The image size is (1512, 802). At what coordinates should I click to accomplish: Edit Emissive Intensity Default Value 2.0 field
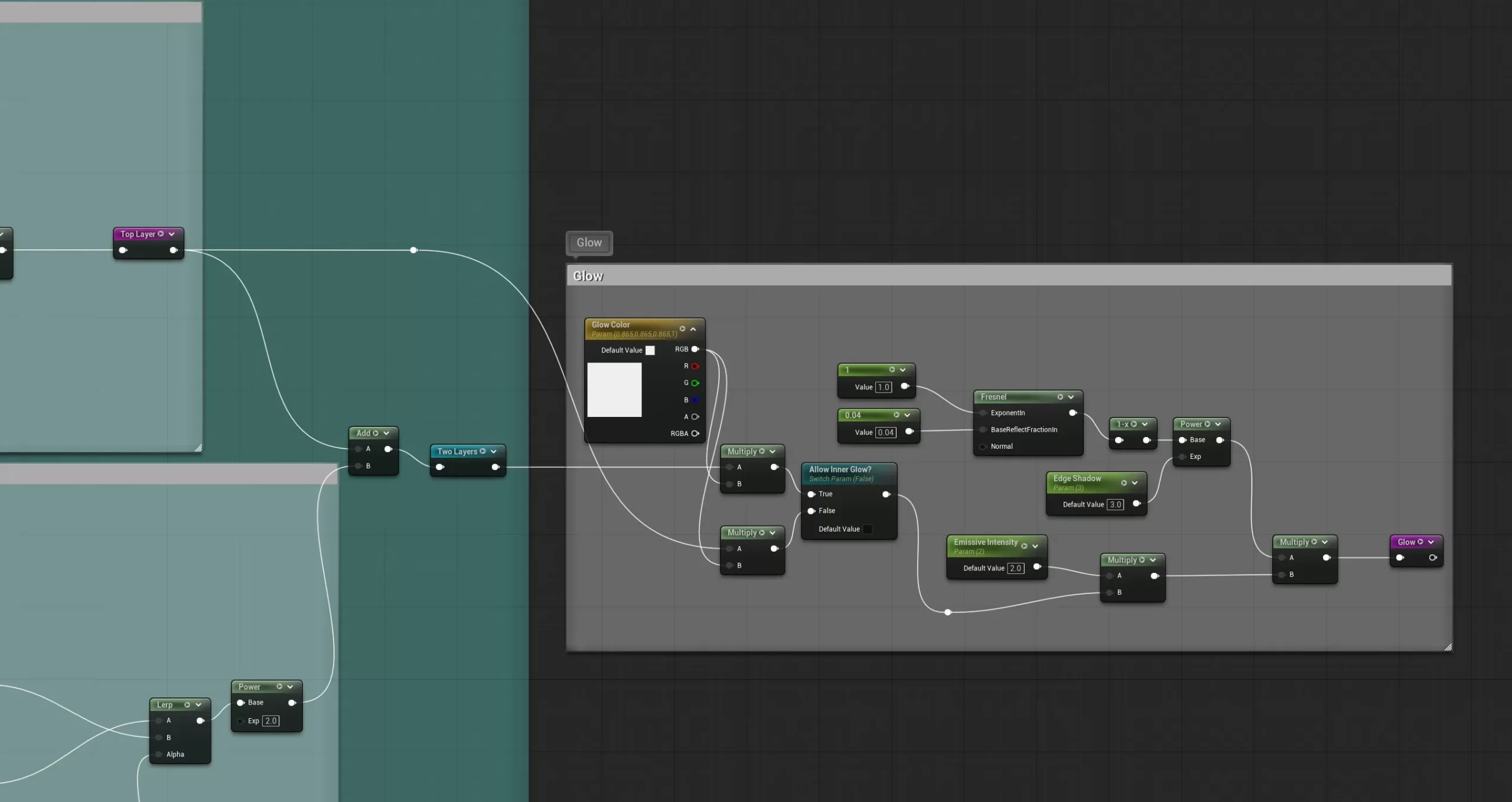click(x=1015, y=568)
